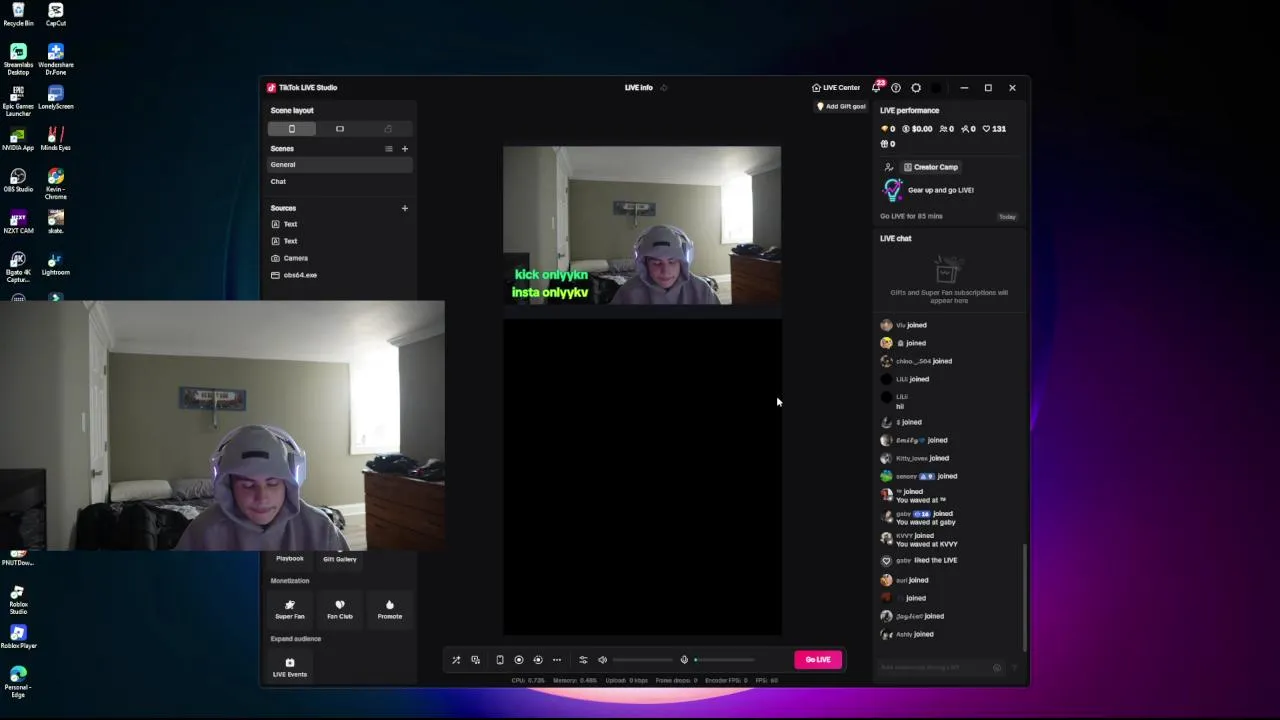Open the screen share layout icon
The width and height of the screenshot is (1280, 720).
click(476, 660)
